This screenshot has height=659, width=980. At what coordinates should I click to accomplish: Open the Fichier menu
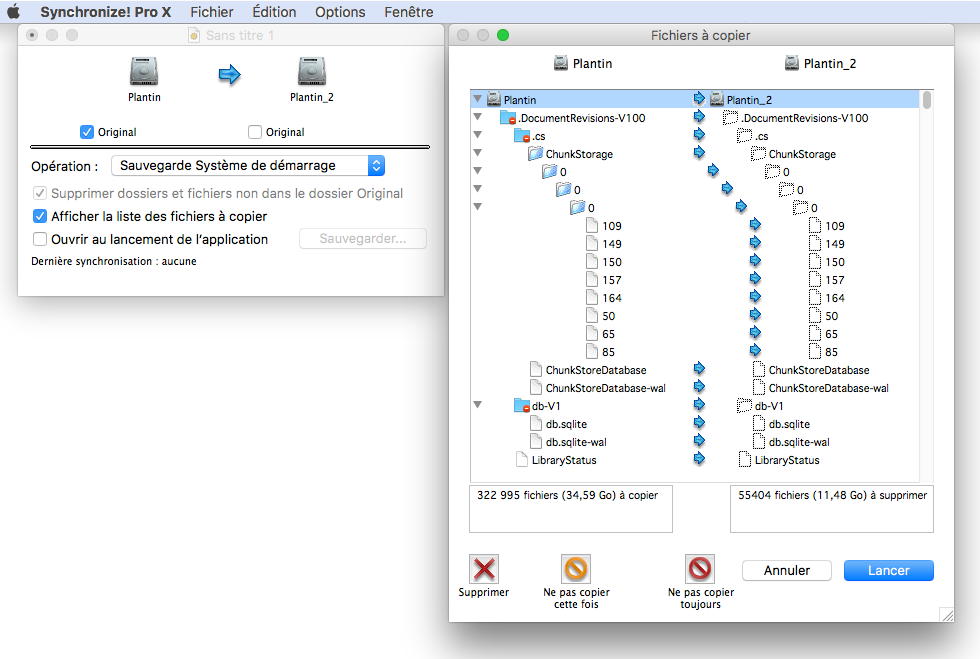click(212, 12)
